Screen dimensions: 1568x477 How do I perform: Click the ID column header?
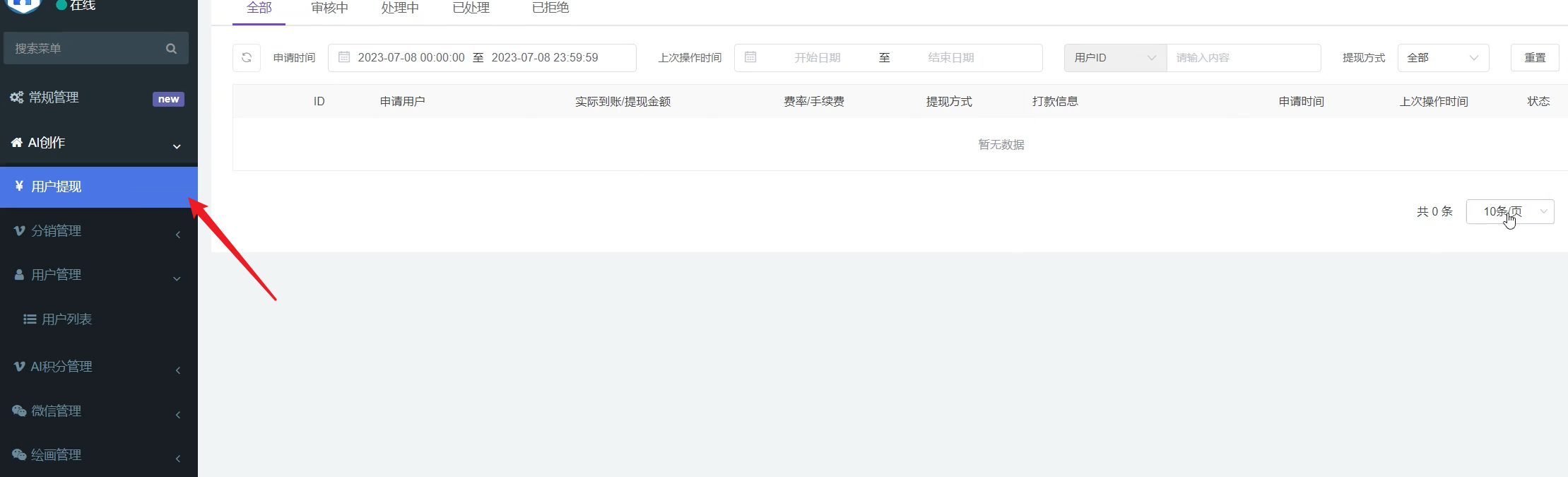tap(319, 102)
